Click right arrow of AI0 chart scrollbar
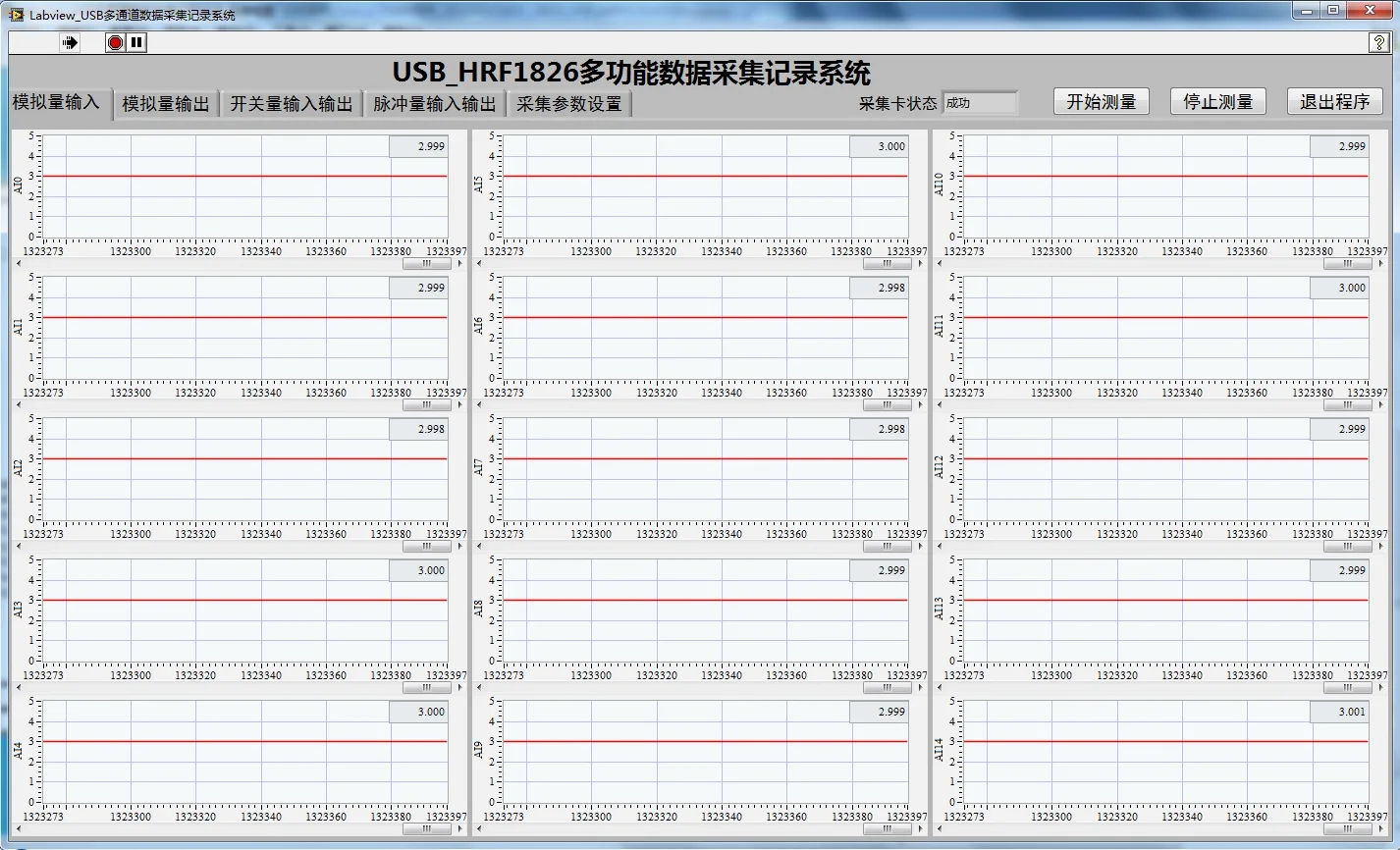The width and height of the screenshot is (1400, 850). click(x=459, y=263)
